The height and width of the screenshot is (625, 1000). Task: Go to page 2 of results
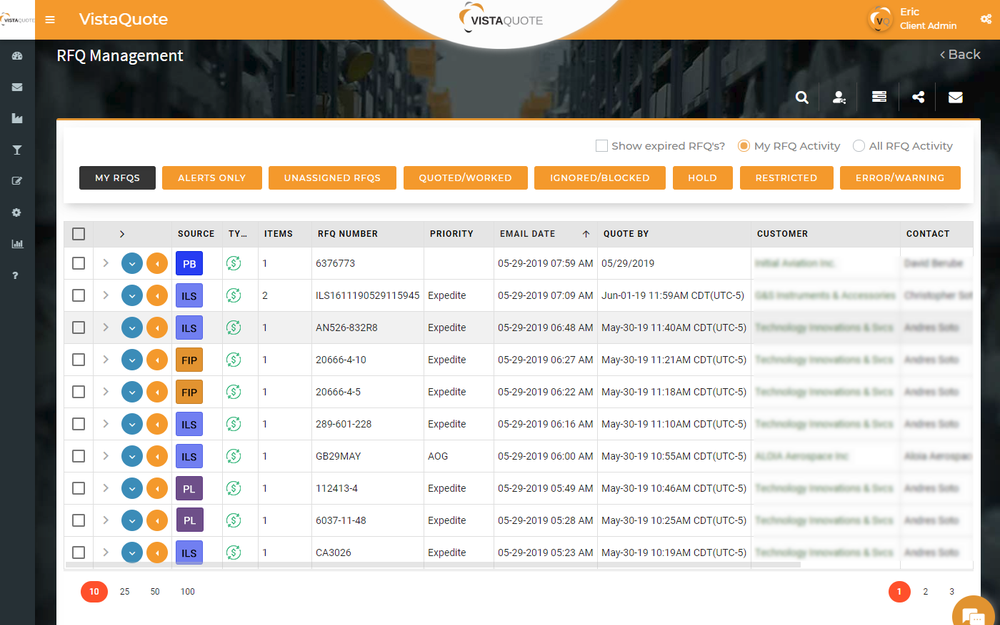[x=925, y=592]
